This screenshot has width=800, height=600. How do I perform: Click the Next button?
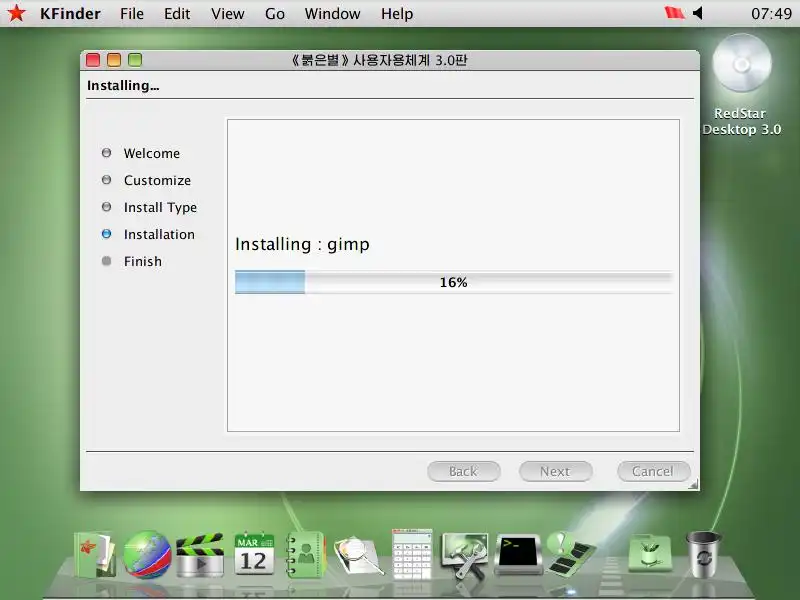coord(555,471)
